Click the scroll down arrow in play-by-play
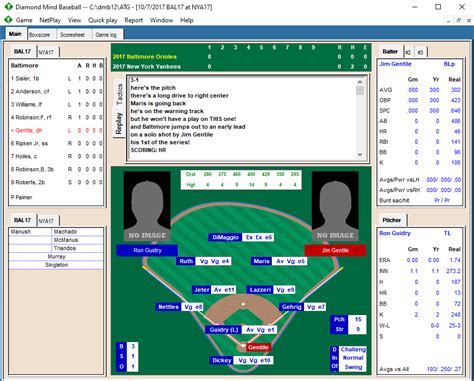The height and width of the screenshot is (381, 474). tap(360, 154)
